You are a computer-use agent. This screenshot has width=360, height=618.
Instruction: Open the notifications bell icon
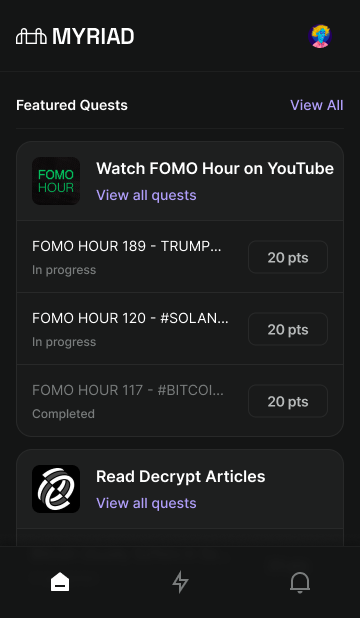(300, 582)
